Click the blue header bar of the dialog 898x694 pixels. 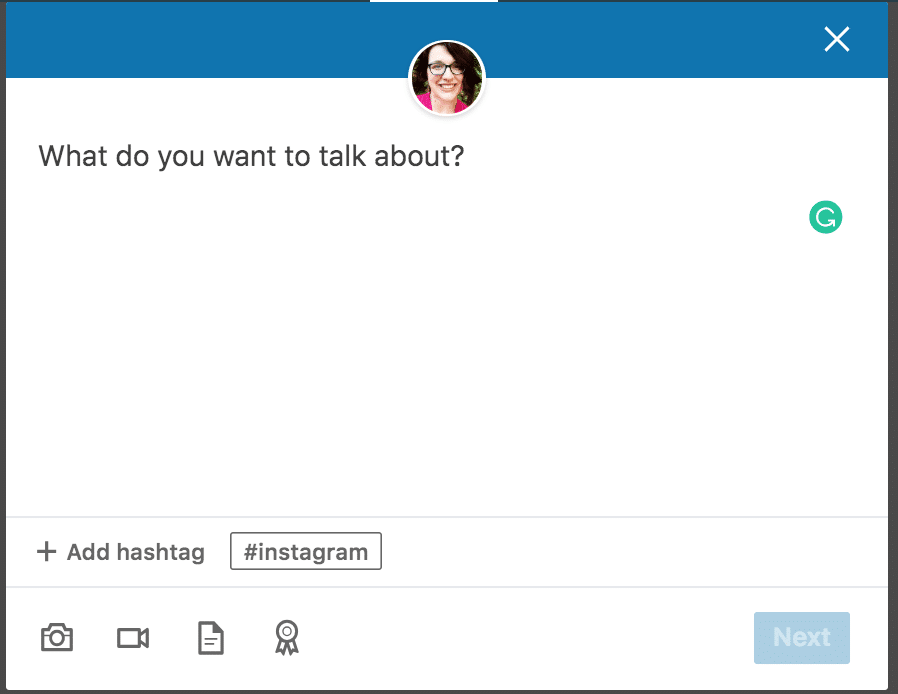200,40
